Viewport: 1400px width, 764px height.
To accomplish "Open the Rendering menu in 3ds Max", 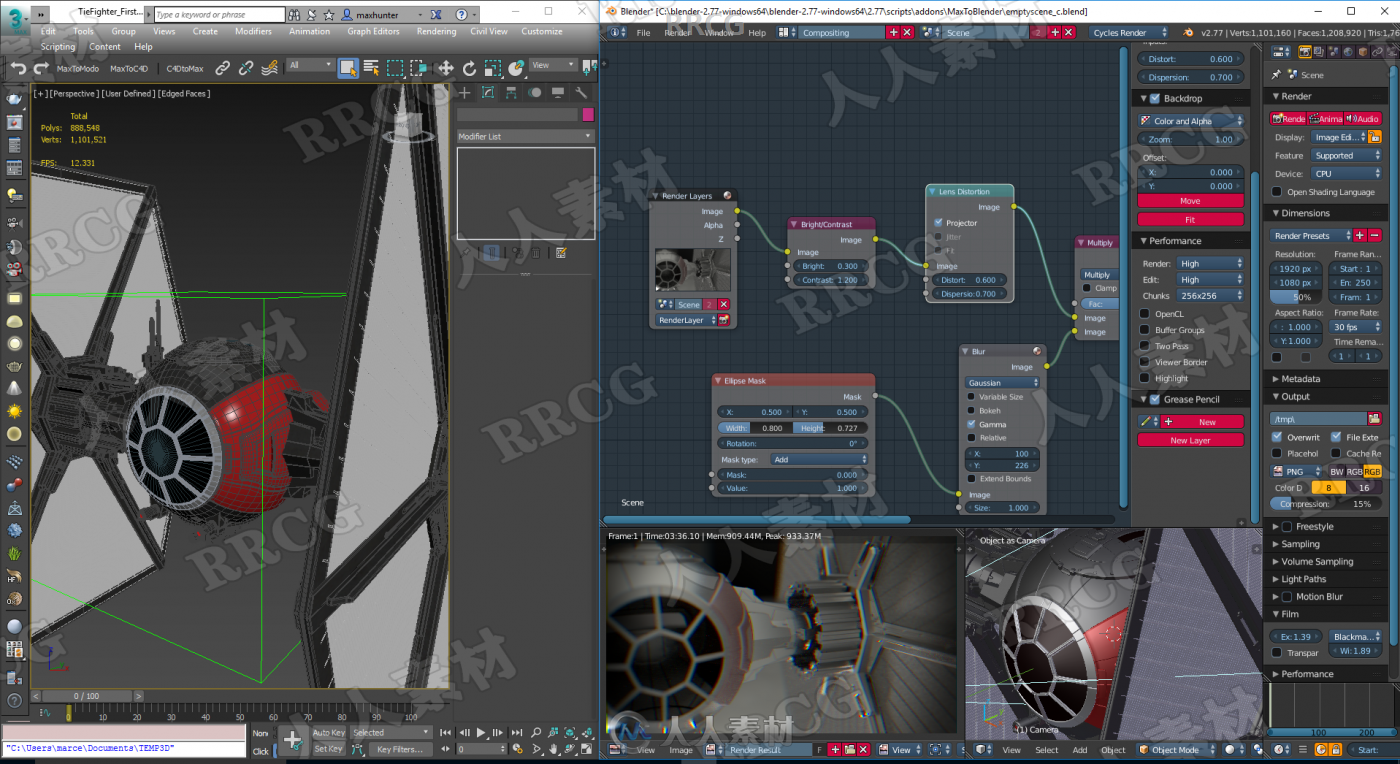I will tap(436, 31).
